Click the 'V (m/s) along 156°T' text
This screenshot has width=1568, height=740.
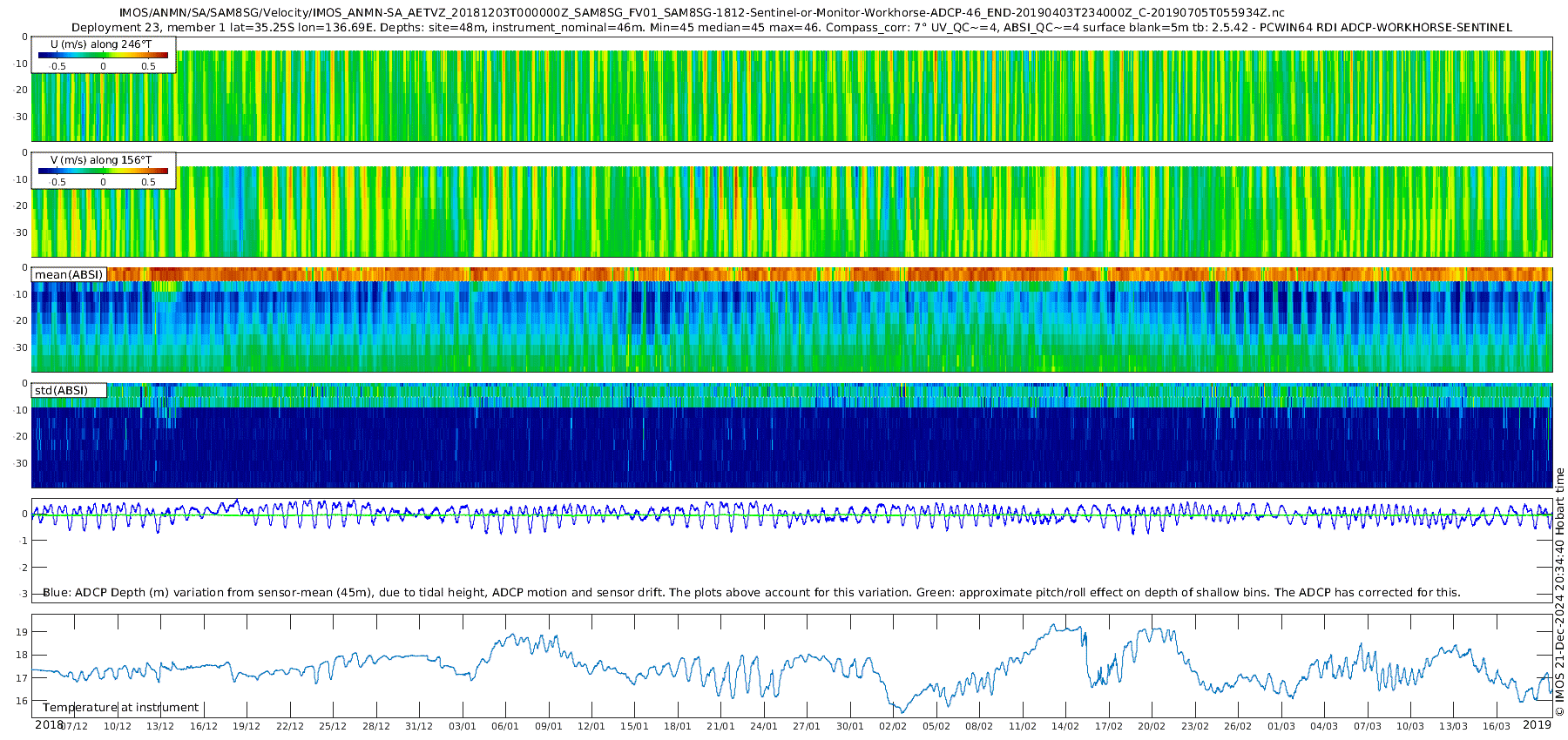(101, 160)
